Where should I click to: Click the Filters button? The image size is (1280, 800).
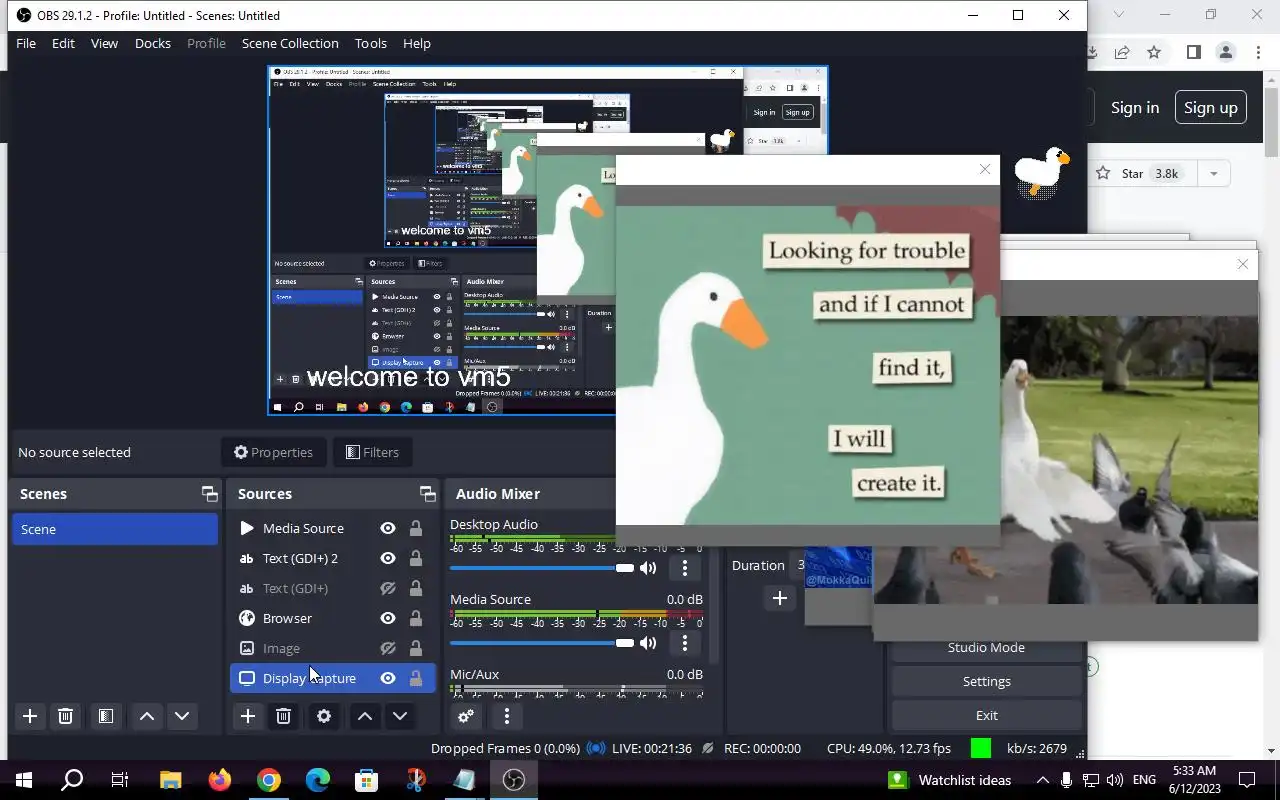pyautogui.click(x=372, y=452)
